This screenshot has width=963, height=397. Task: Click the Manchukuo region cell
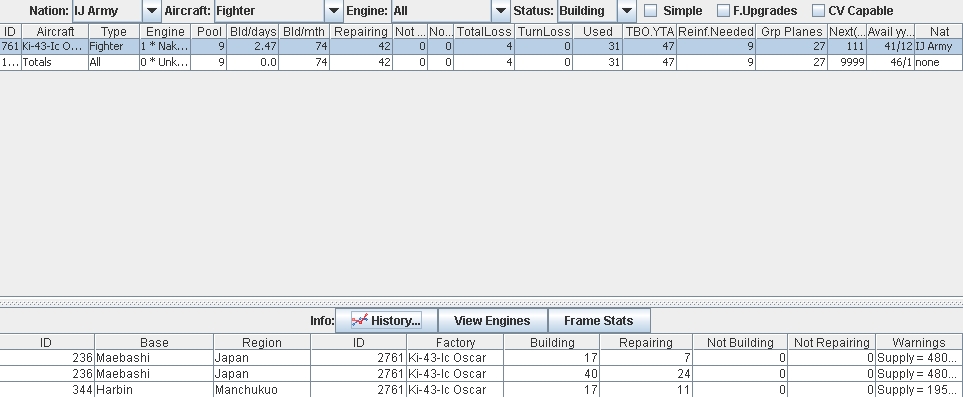point(262,390)
